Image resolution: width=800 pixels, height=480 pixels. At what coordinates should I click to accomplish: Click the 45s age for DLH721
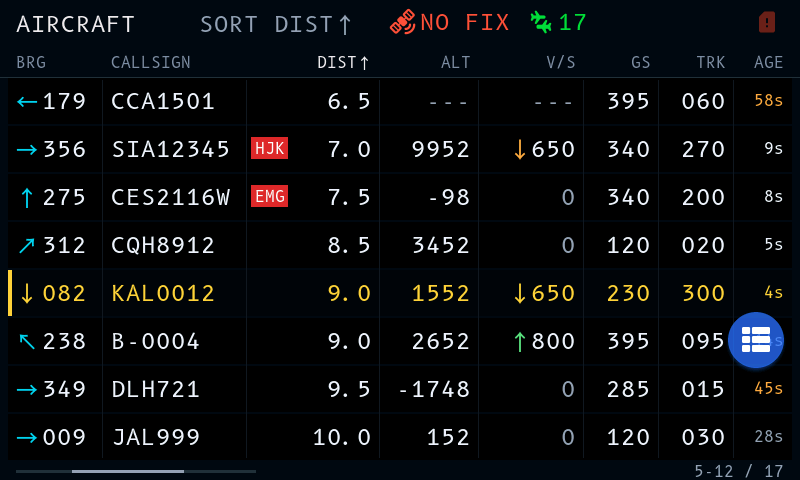pos(768,388)
